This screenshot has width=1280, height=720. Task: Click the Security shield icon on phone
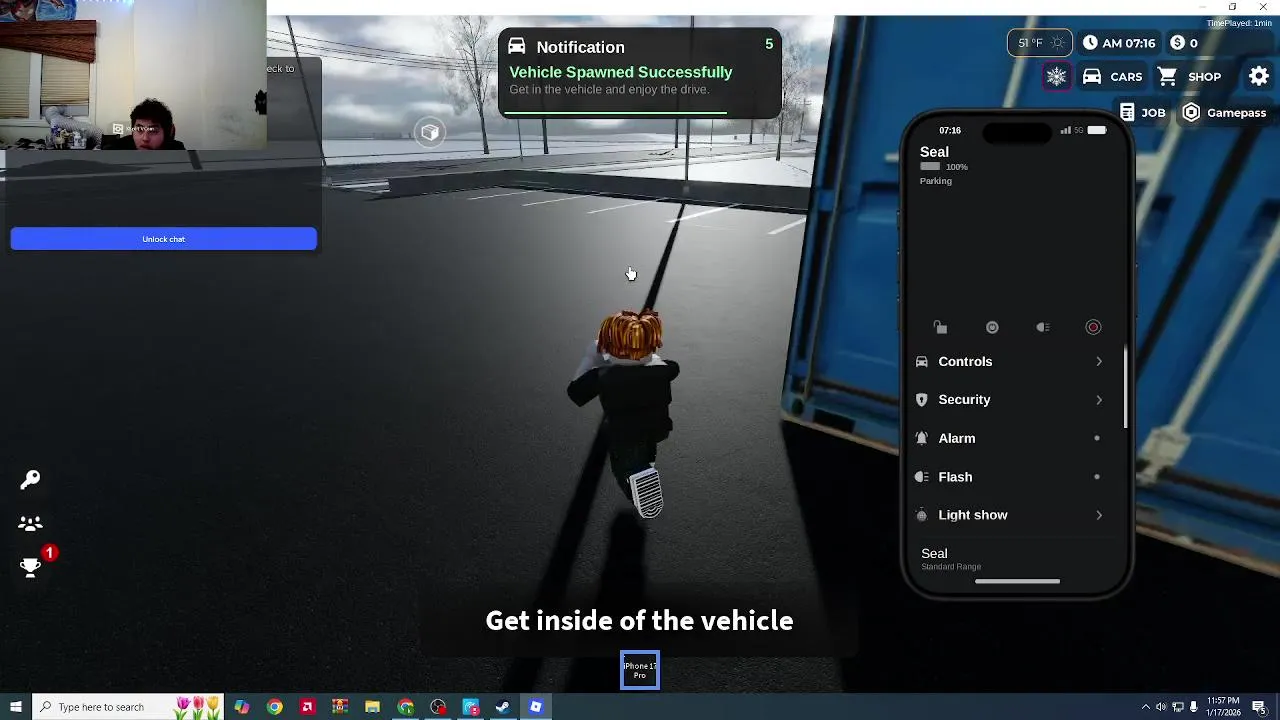(922, 400)
